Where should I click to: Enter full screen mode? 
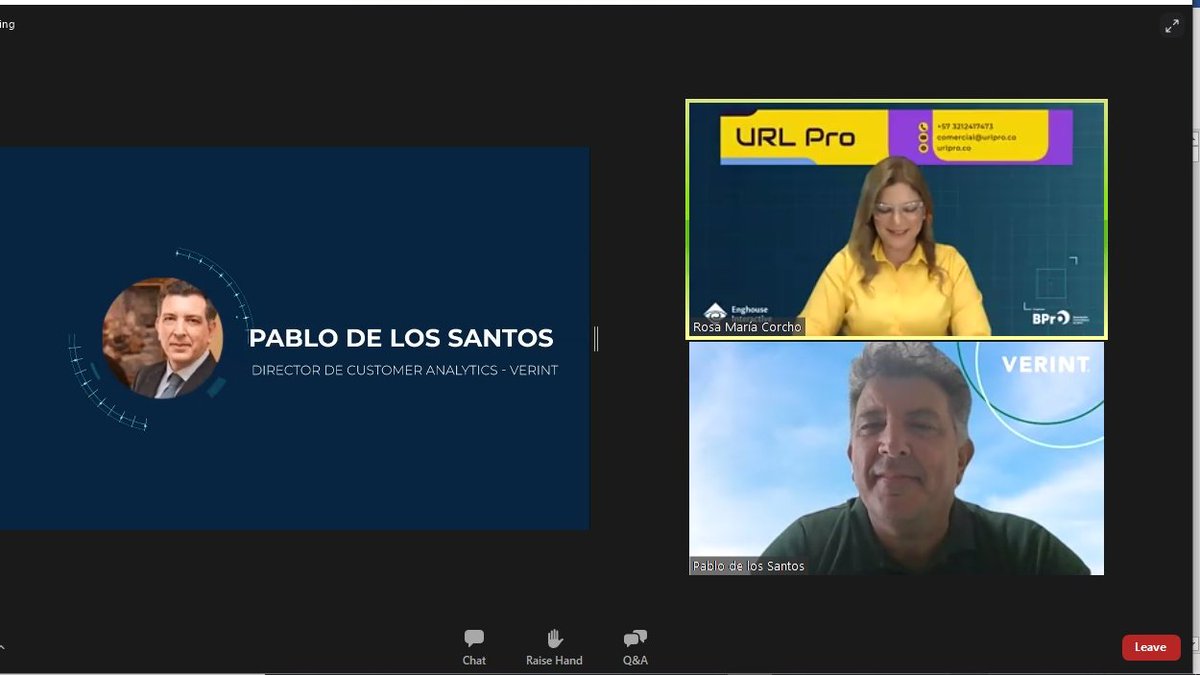coord(1172,27)
